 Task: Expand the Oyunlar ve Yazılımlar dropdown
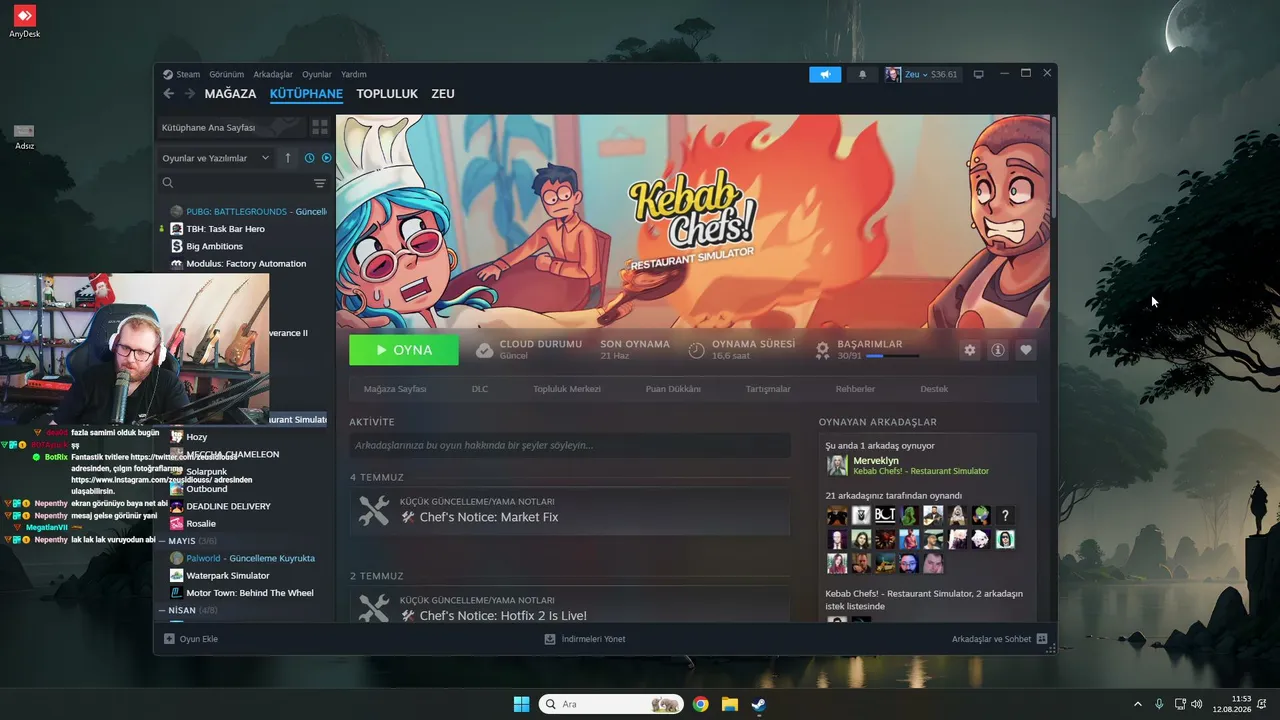216,158
